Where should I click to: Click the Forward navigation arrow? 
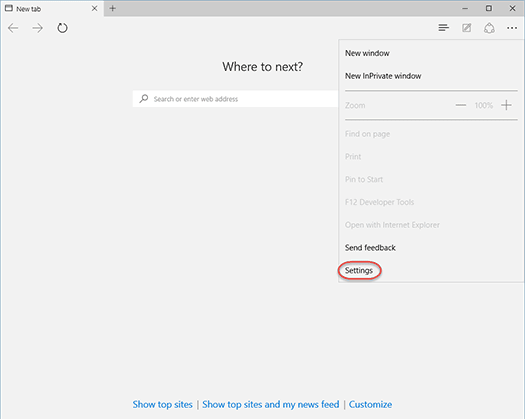(x=38, y=28)
